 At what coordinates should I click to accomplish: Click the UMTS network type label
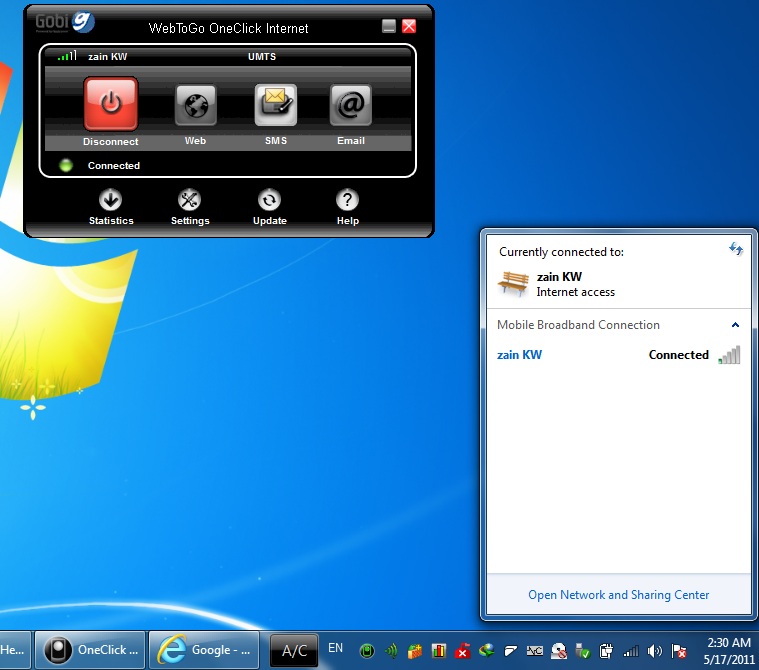tap(262, 57)
